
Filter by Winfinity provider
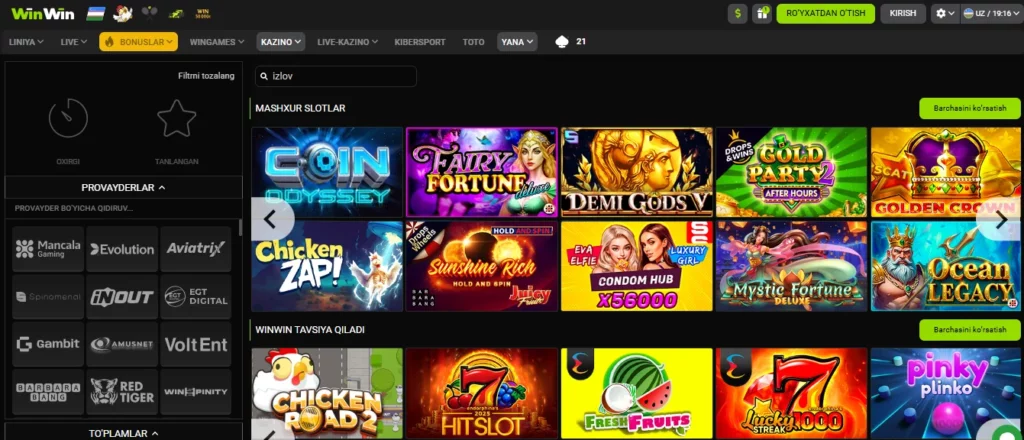tap(196, 392)
